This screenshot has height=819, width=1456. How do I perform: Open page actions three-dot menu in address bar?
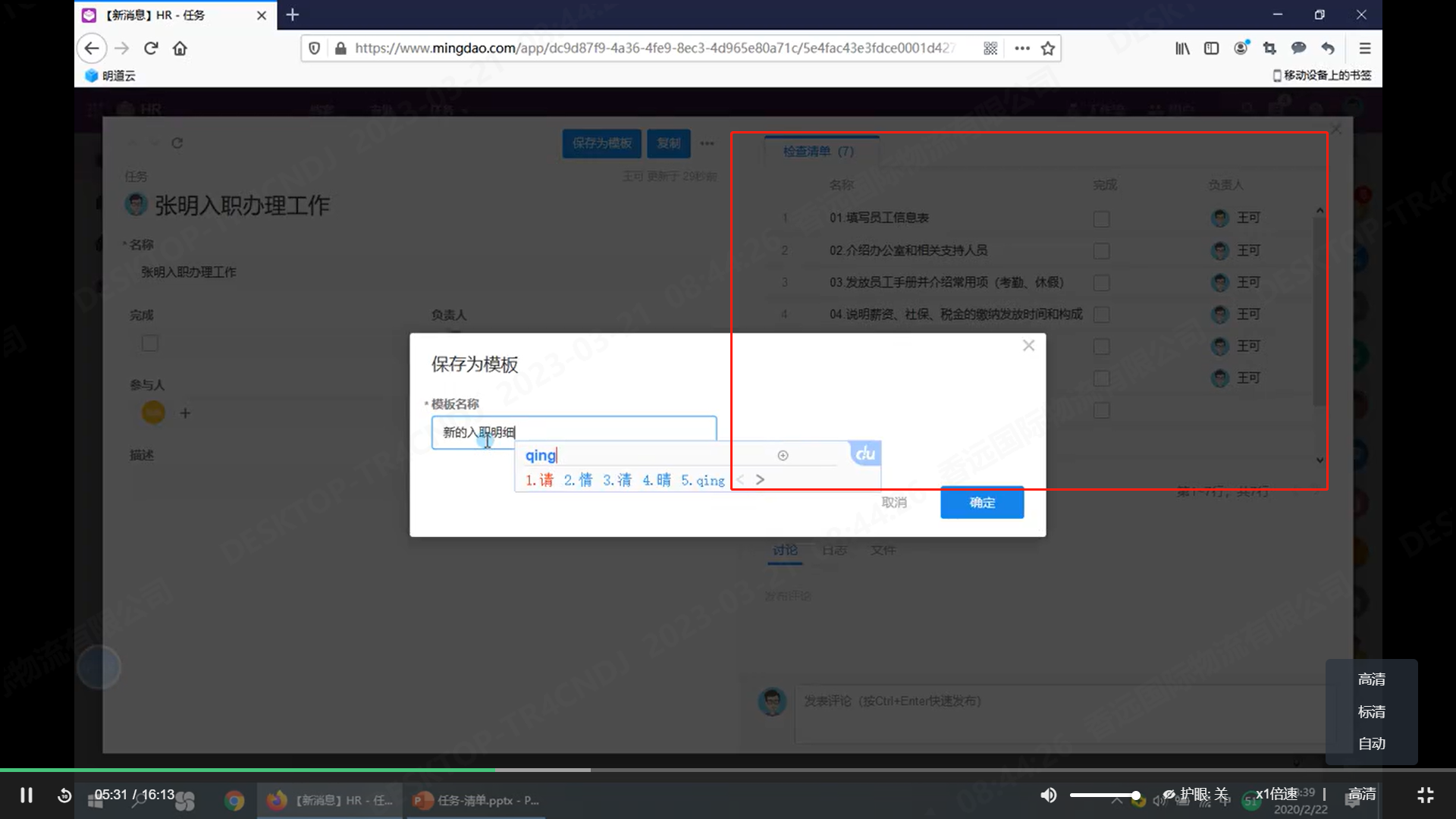1022,49
